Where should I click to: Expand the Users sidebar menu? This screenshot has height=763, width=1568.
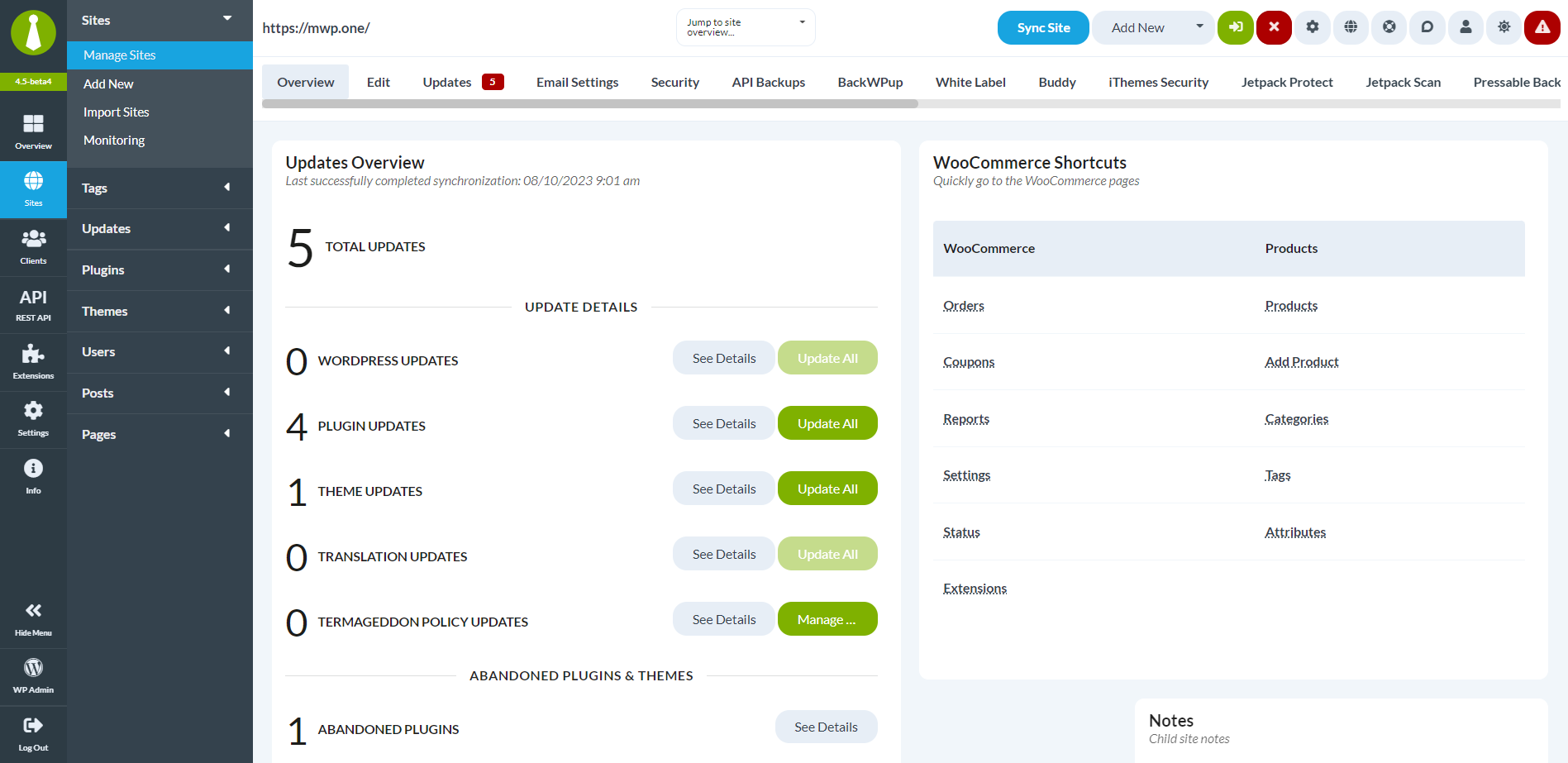coord(160,351)
